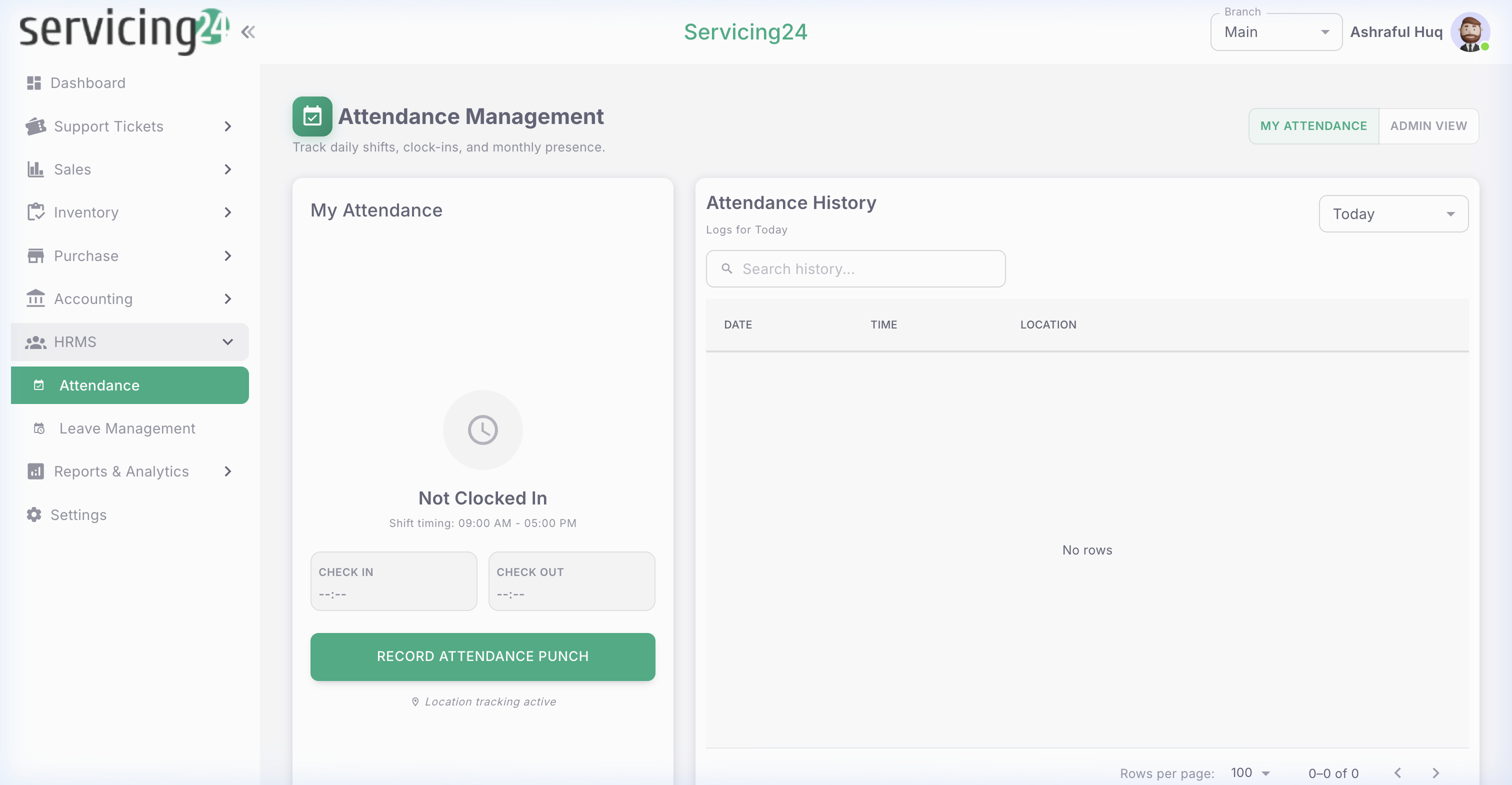Viewport: 1512px width, 785px height.
Task: Open Dashboard from sidebar
Action: pyautogui.click(x=129, y=83)
